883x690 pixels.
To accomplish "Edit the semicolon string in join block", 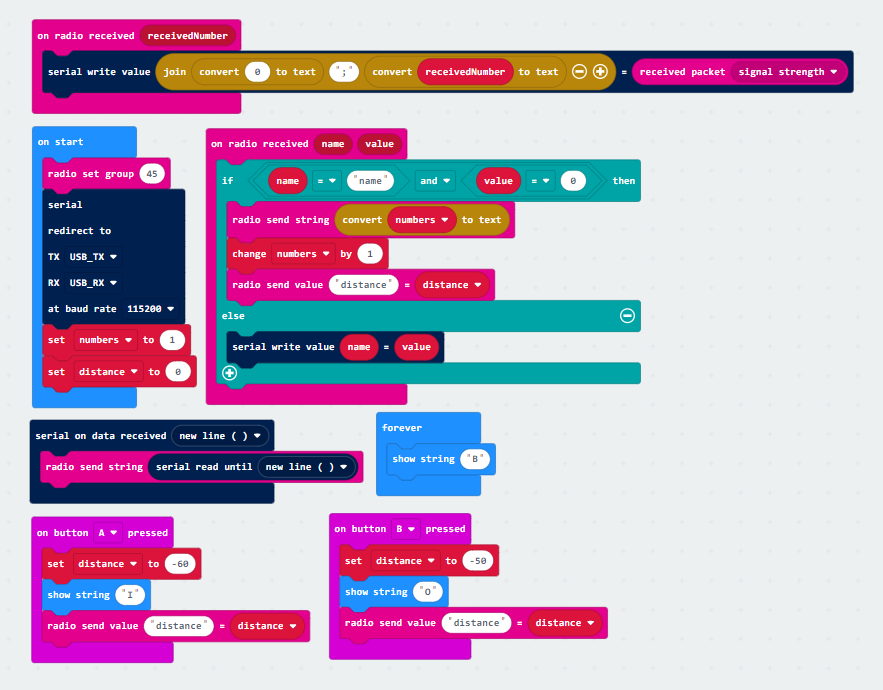I will click(x=344, y=72).
